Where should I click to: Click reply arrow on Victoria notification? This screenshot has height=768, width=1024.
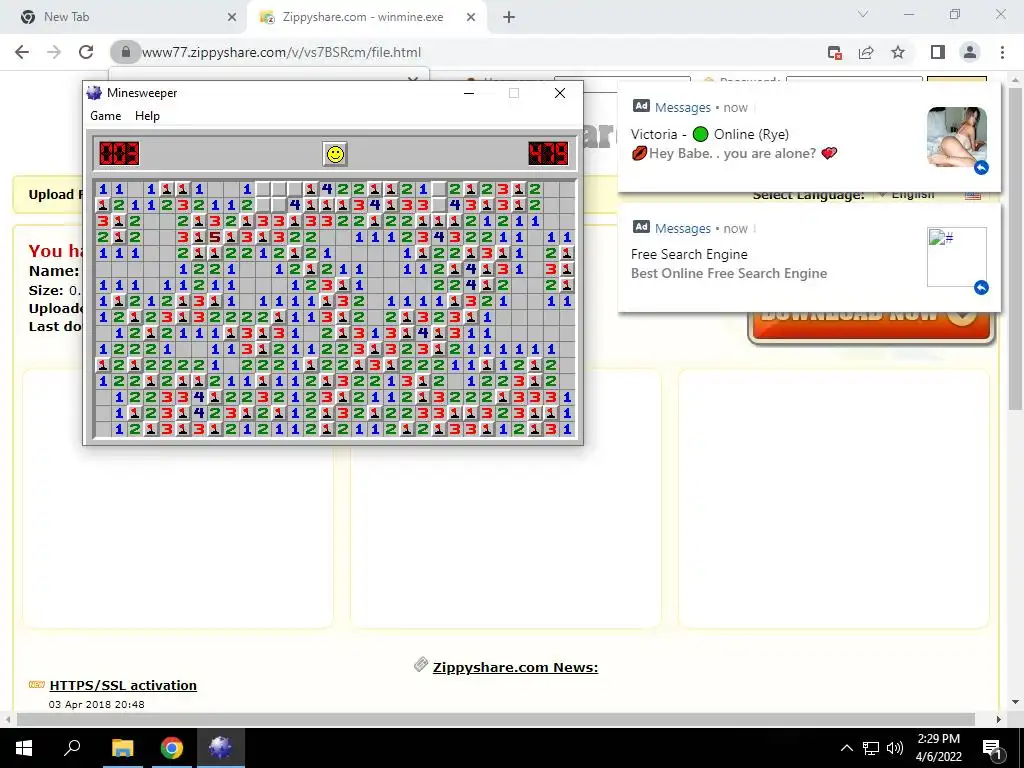coord(981,168)
